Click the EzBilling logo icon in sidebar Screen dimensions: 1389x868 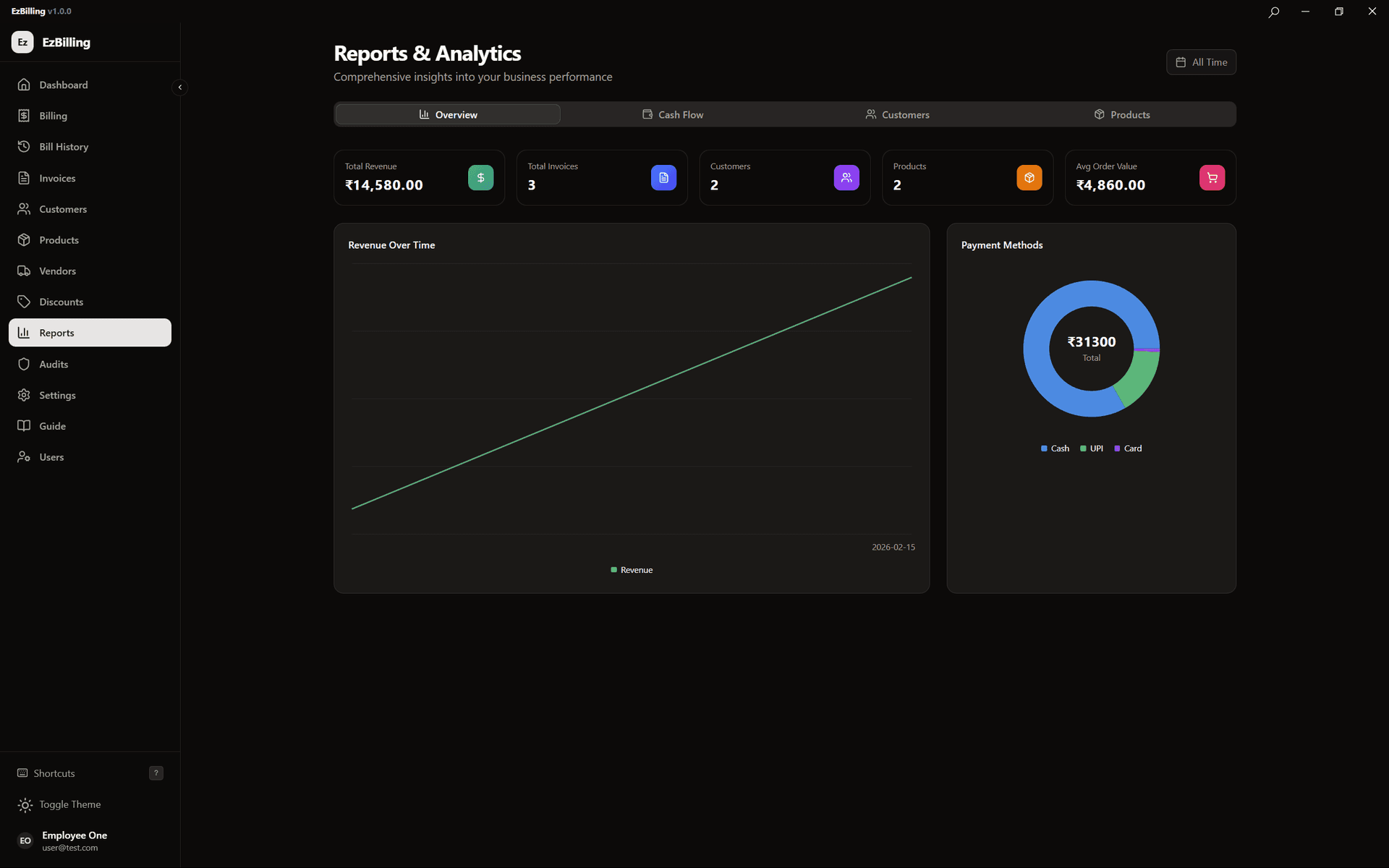(22, 42)
